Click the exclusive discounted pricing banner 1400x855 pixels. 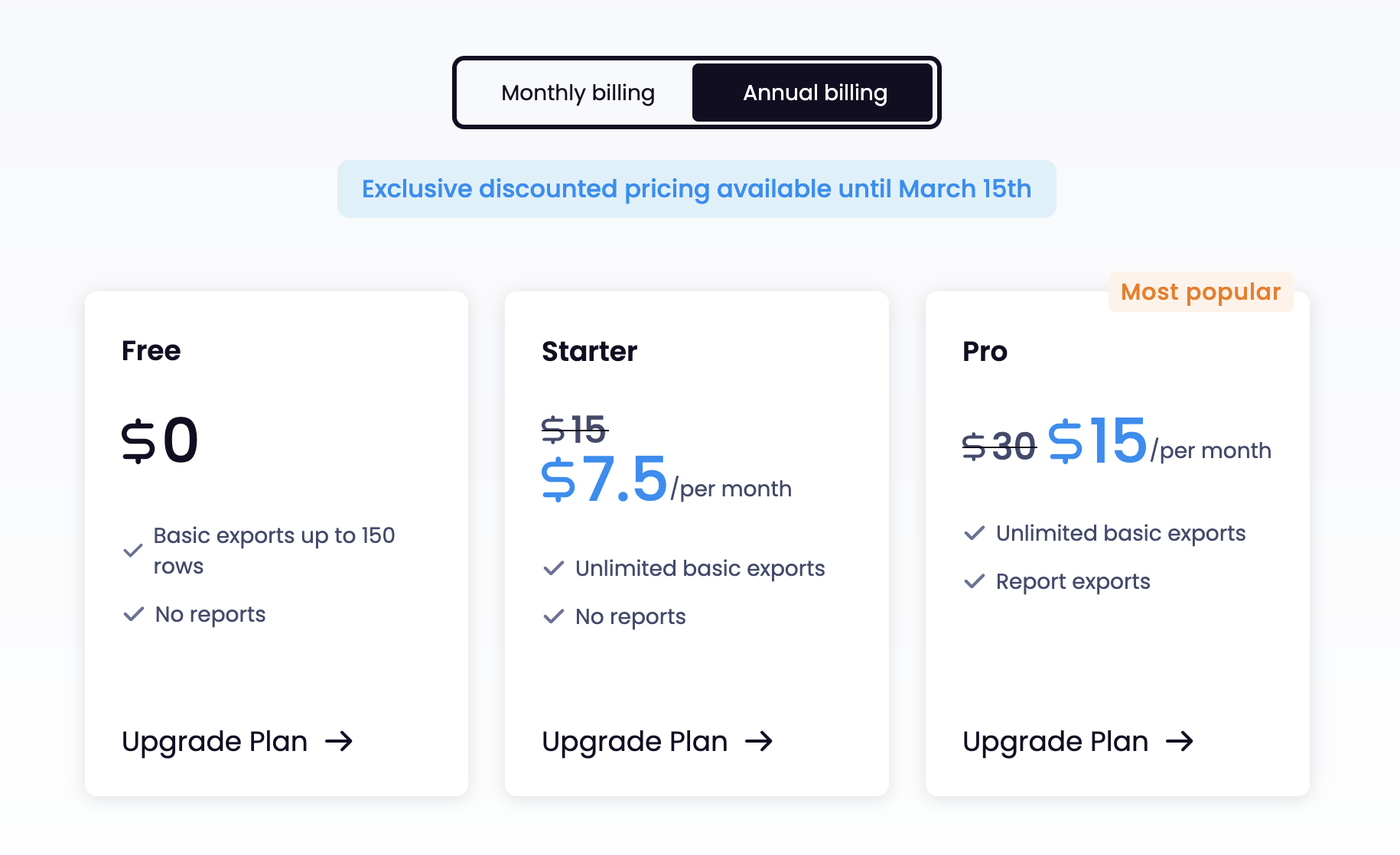(696, 189)
